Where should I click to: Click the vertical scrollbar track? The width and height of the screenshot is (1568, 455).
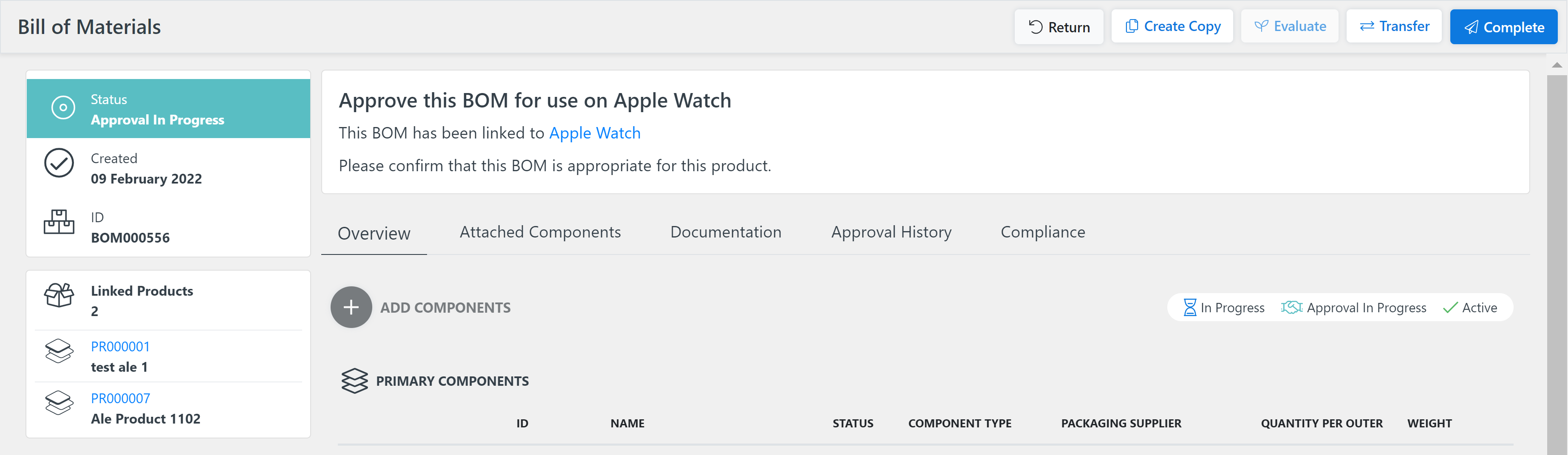pyautogui.click(x=1557, y=265)
